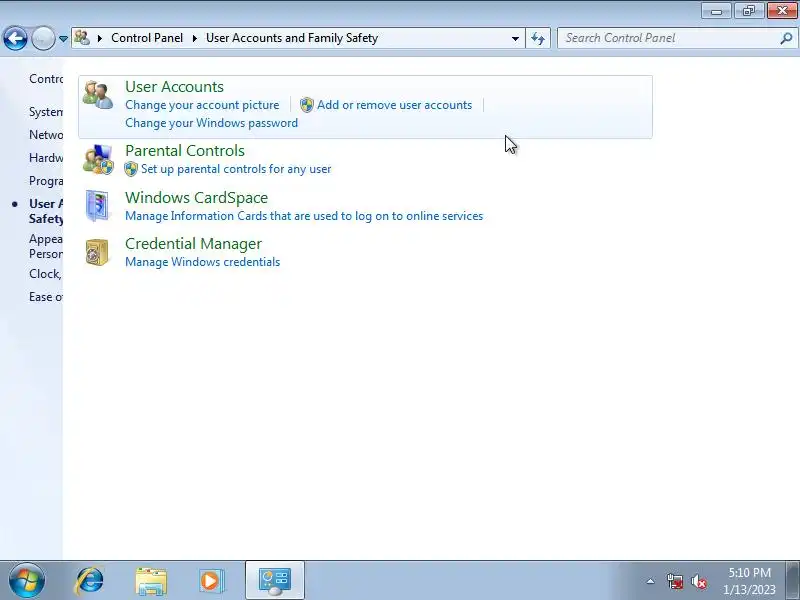Image resolution: width=800 pixels, height=600 pixels.
Task: Open Programs sidebar category
Action: 46,181
